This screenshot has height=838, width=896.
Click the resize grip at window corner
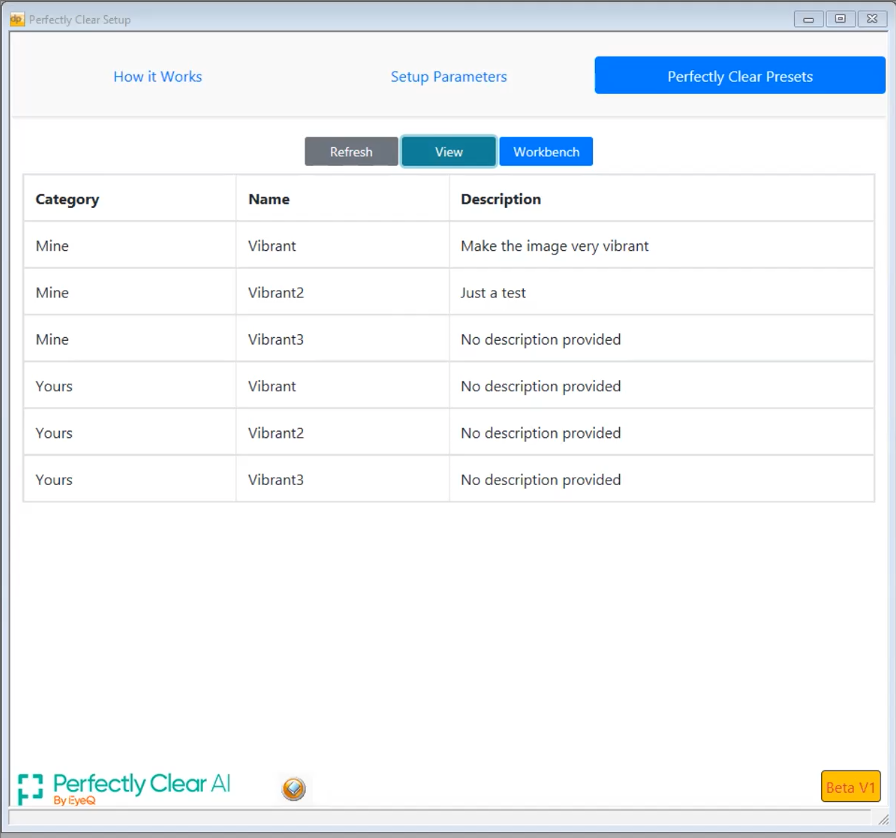pos(883,819)
